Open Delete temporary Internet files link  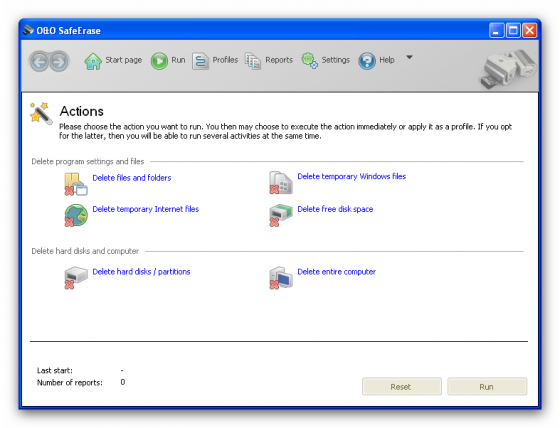click(146, 209)
